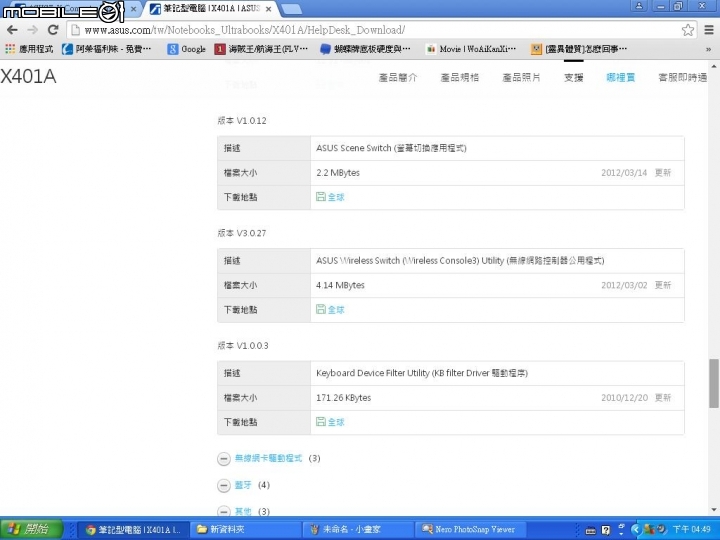This screenshot has width=720, height=540.
Task: Open the 應用程式 apps bookmark
Action: point(29,49)
